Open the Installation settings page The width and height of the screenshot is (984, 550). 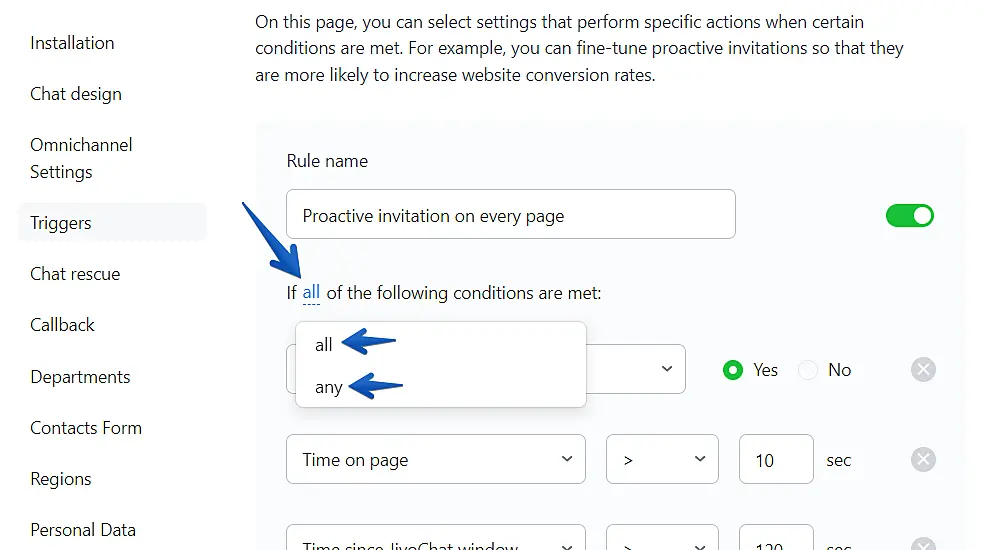72,43
